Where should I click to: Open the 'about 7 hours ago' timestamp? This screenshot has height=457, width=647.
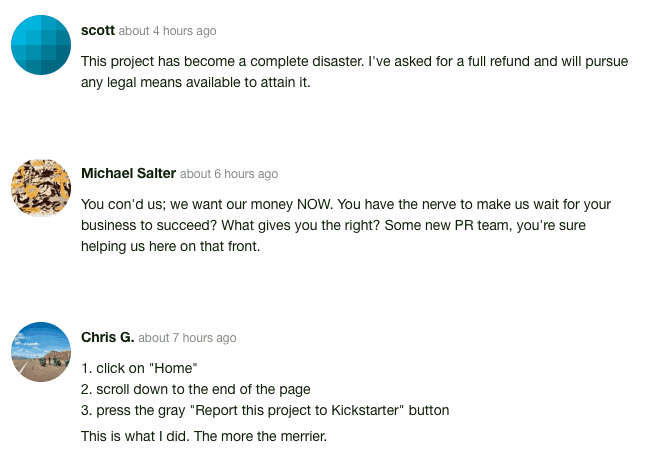(187, 338)
